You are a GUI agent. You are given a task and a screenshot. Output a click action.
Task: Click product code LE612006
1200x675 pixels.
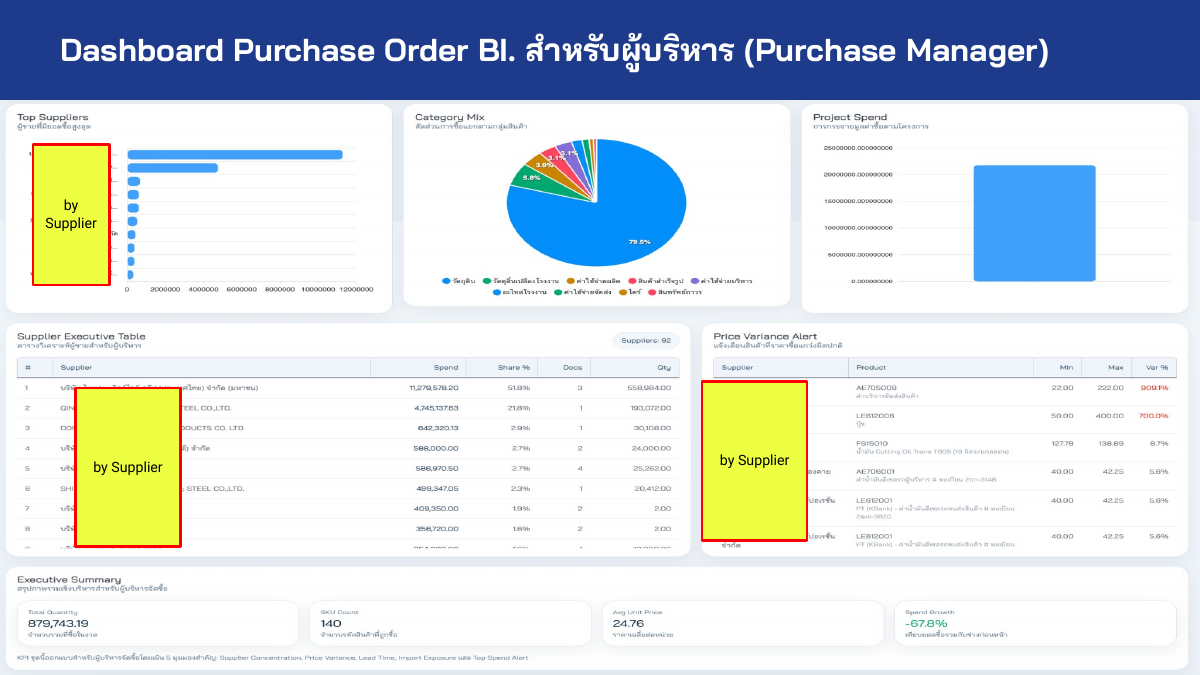click(x=876, y=415)
